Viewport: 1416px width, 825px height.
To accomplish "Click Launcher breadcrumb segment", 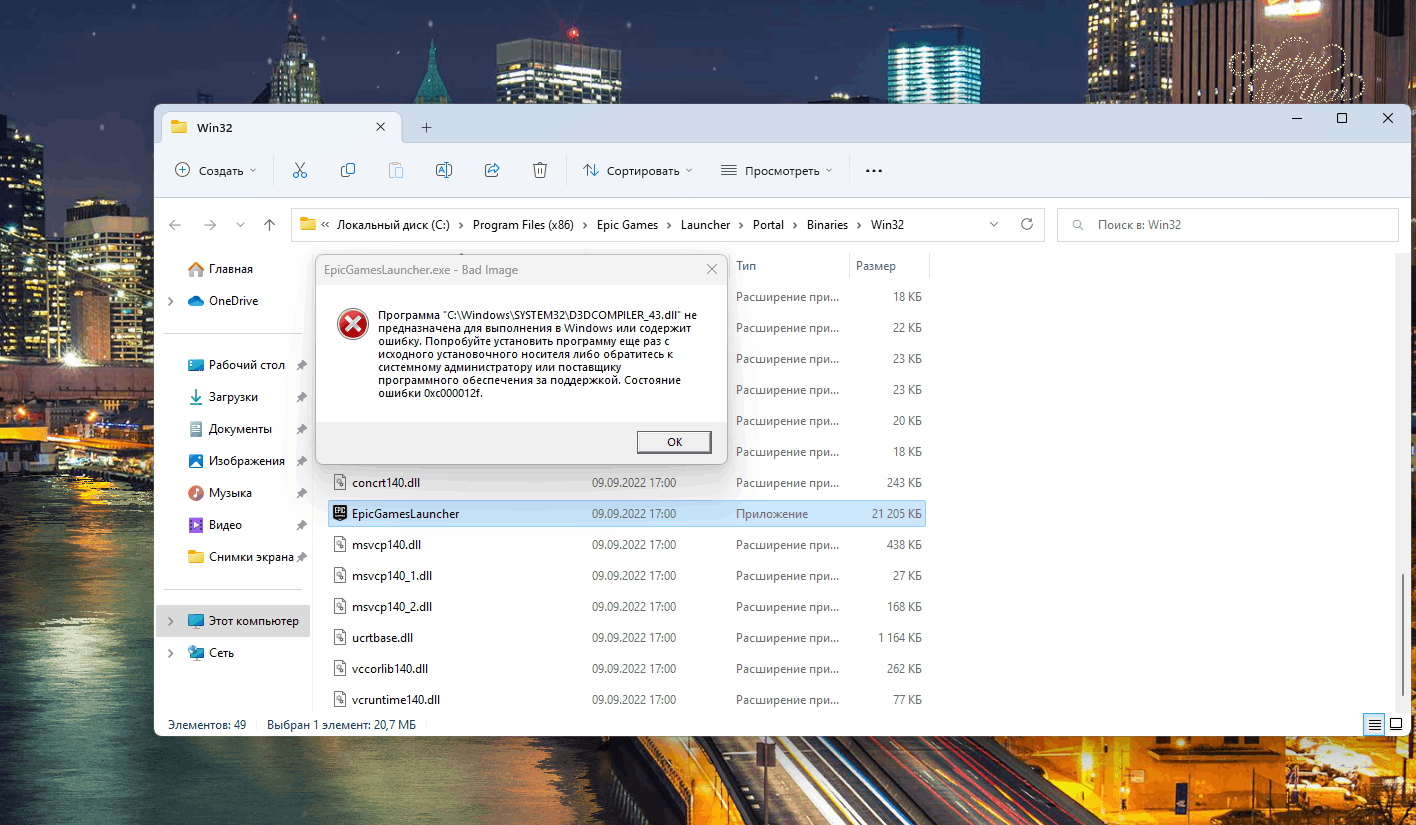I will coord(705,225).
